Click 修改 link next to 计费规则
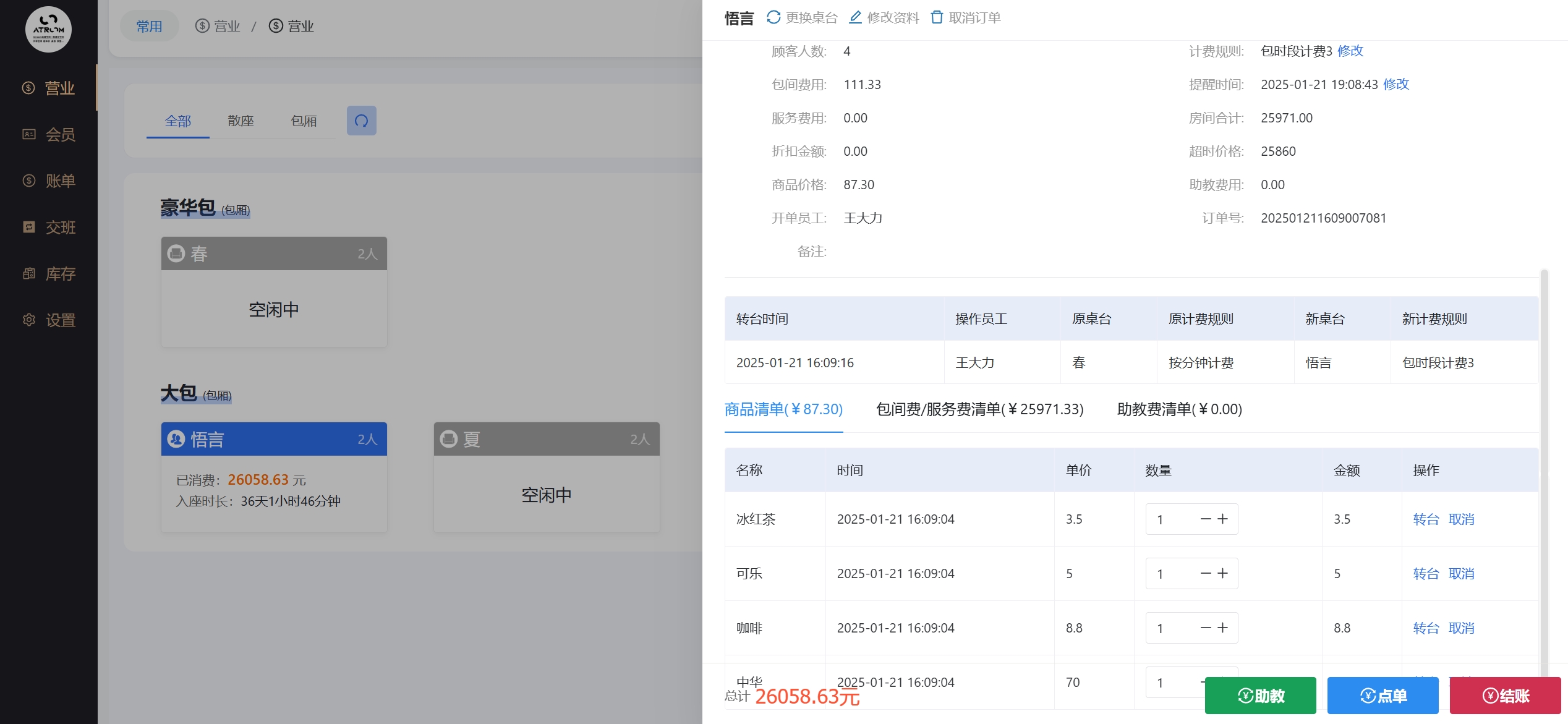 tap(1350, 51)
